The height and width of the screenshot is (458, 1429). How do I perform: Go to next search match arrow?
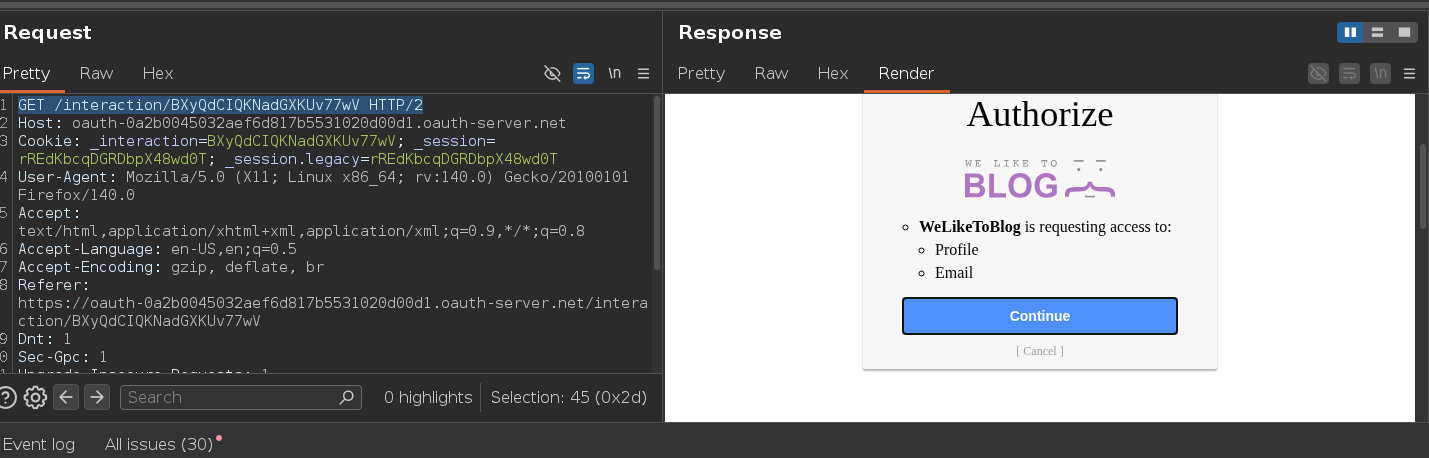point(96,397)
